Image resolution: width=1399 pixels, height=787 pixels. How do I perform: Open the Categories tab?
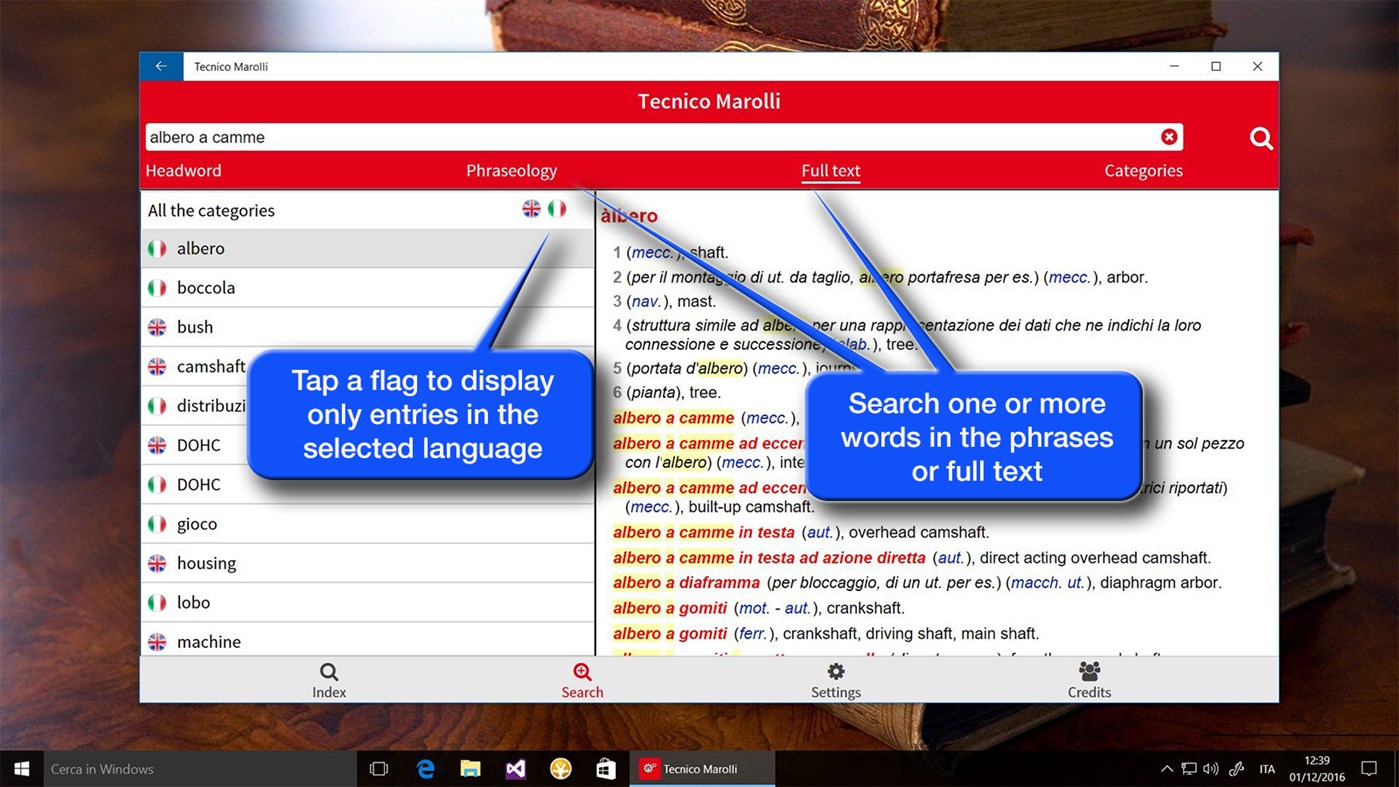click(x=1143, y=170)
